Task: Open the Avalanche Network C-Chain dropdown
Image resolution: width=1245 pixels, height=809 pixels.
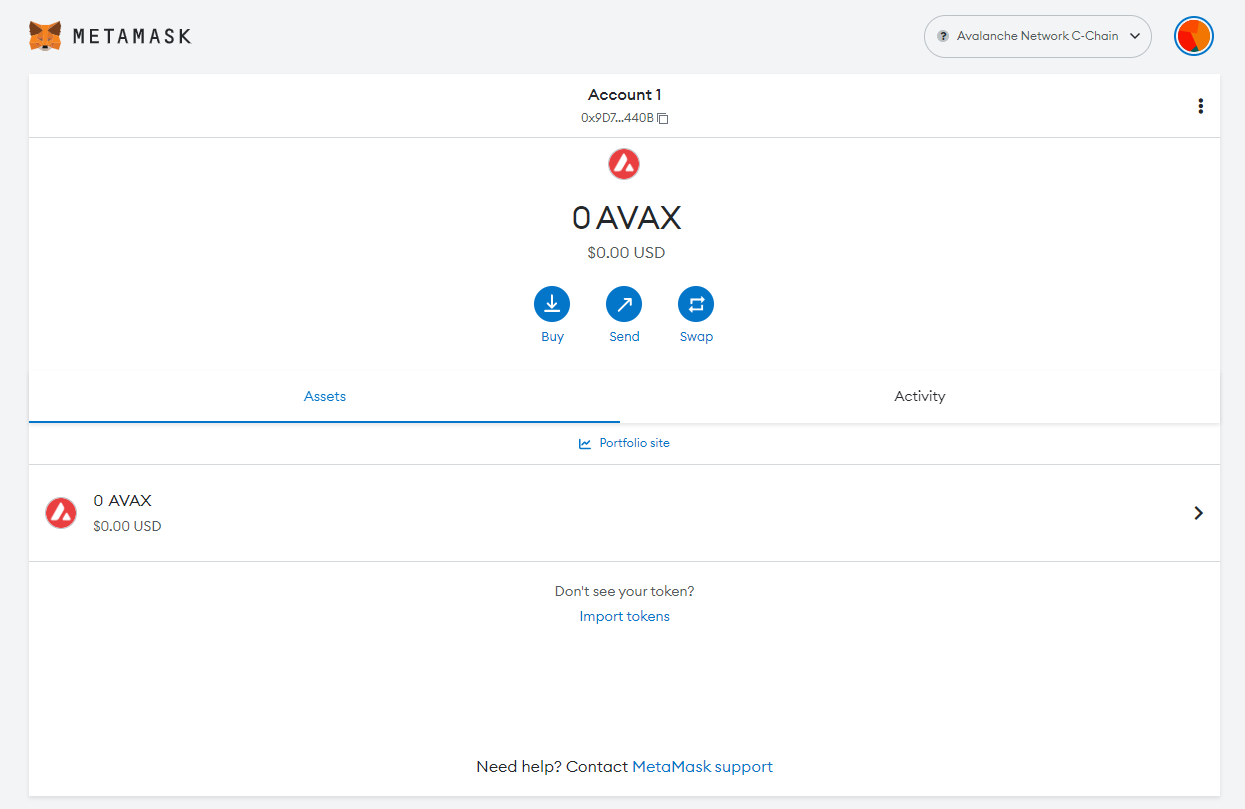Action: click(1037, 36)
